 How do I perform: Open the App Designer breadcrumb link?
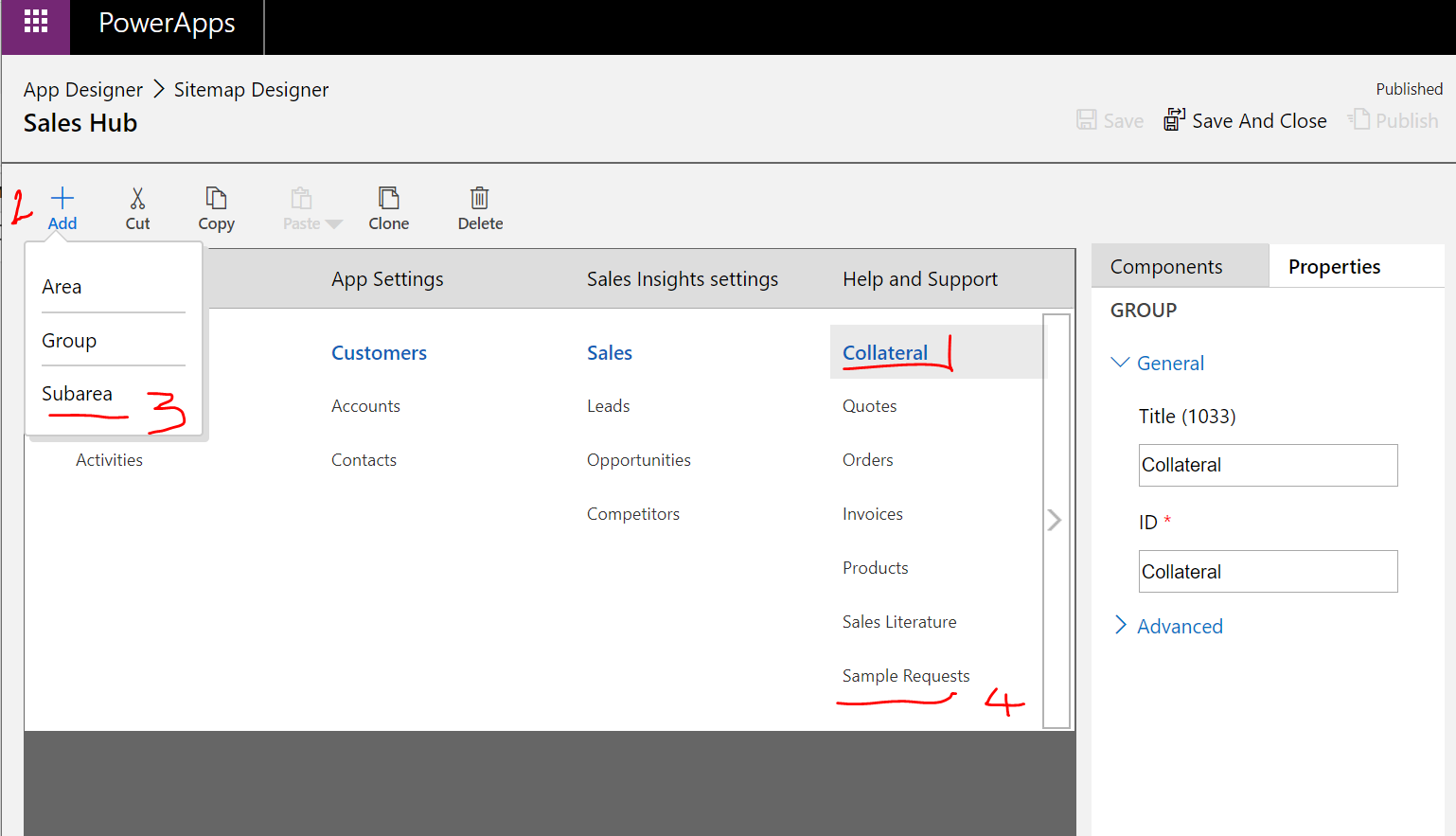click(83, 89)
